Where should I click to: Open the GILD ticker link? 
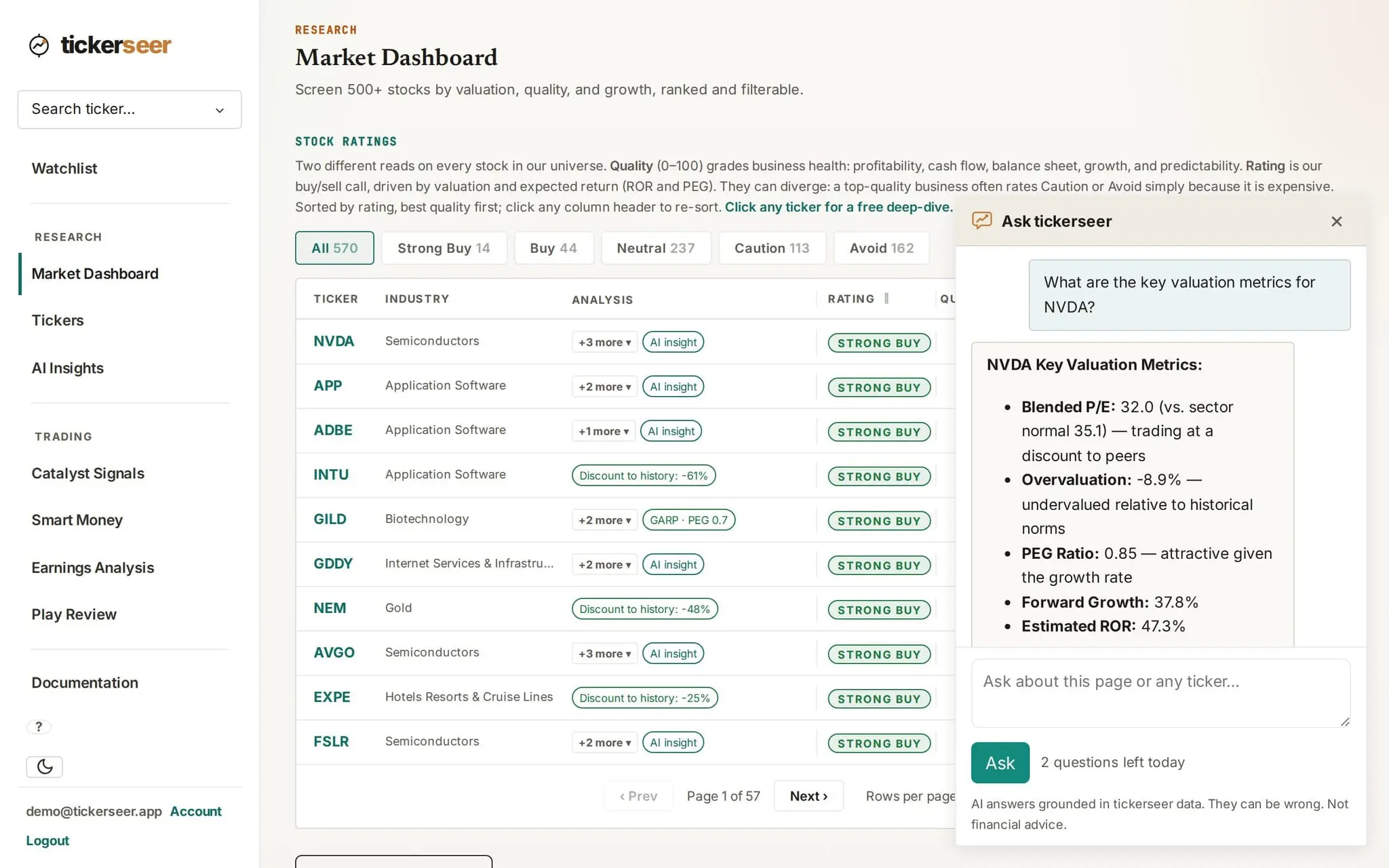pyautogui.click(x=330, y=519)
